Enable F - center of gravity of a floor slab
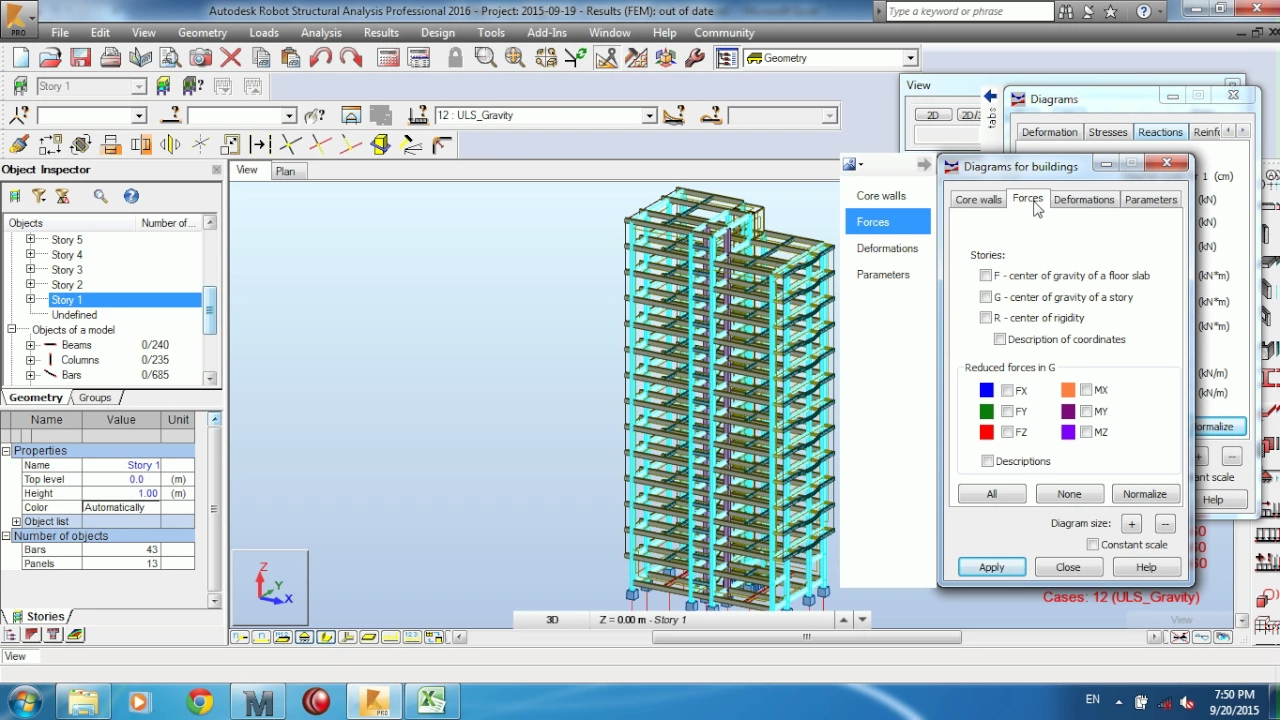 pyautogui.click(x=986, y=275)
